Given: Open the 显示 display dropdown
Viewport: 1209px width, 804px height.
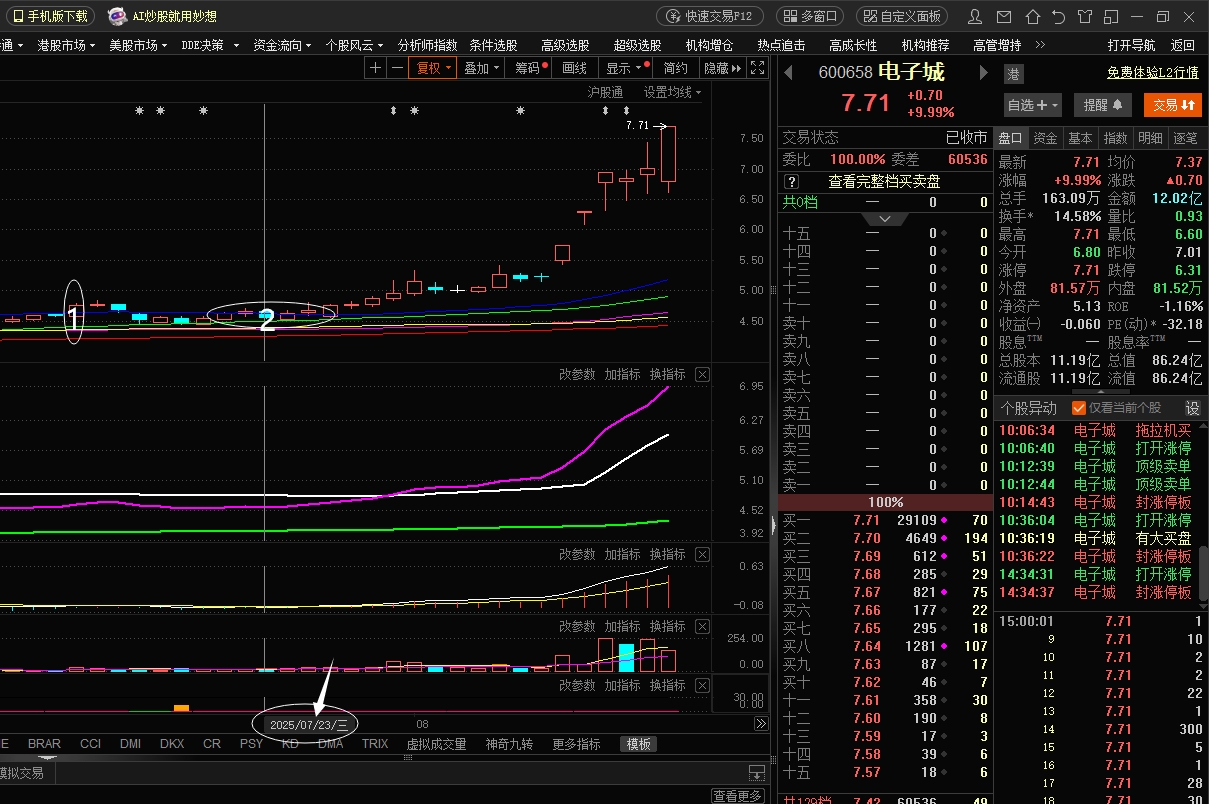Looking at the screenshot, I should pyautogui.click(x=624, y=68).
